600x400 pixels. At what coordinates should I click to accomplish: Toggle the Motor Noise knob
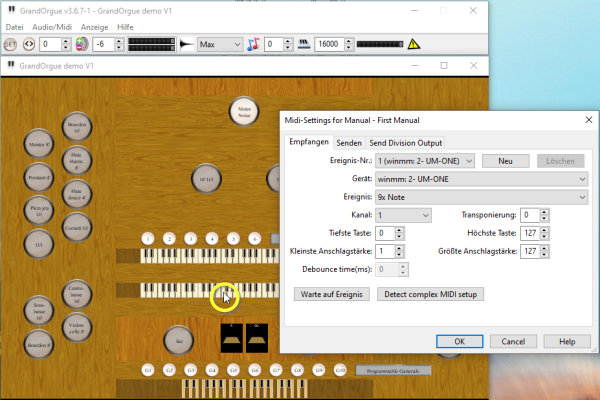(244, 111)
